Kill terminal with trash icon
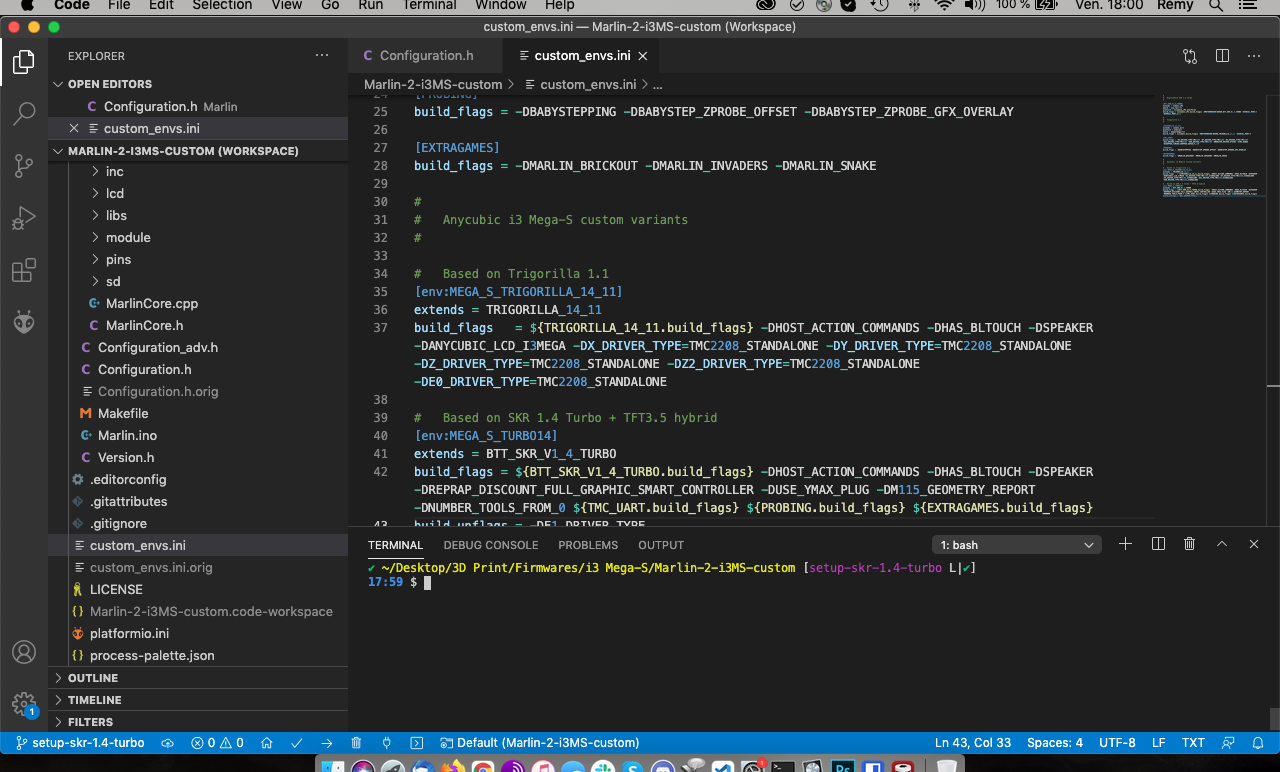Screen dimensions: 1280x772 pyautogui.click(x=1189, y=544)
